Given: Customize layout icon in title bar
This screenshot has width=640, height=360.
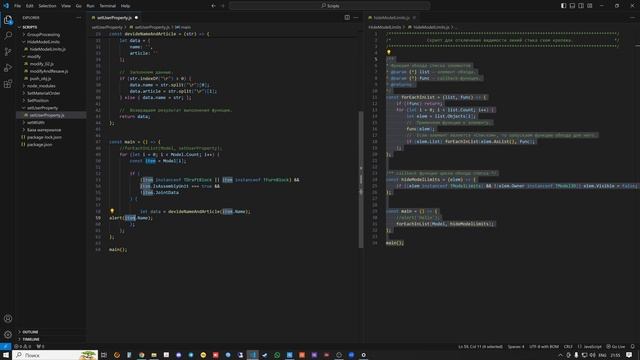Looking at the screenshot, I should (x=590, y=6).
